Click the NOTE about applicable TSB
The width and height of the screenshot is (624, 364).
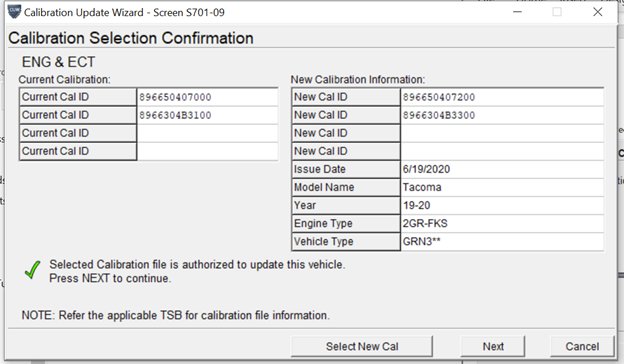[176, 315]
